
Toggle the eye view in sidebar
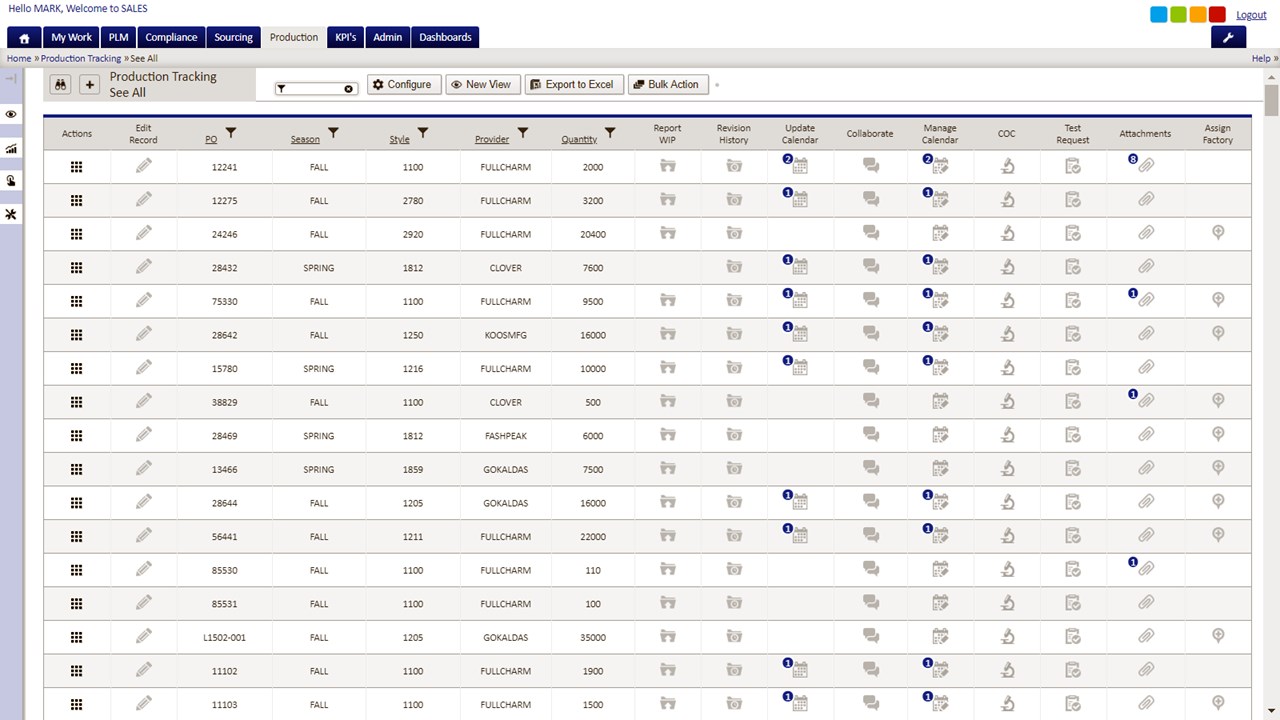click(11, 115)
